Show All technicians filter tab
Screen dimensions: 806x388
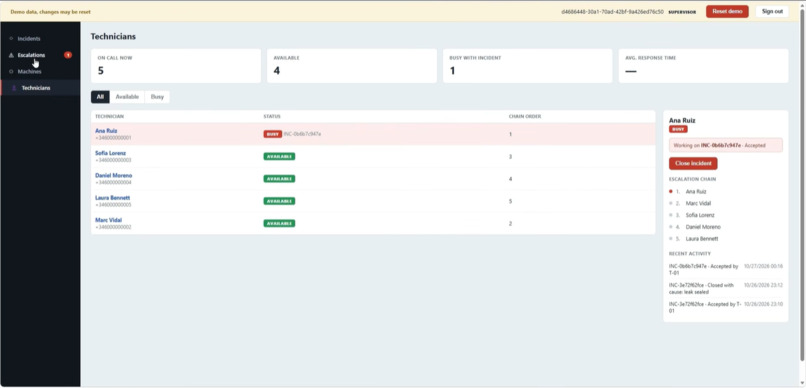pyautogui.click(x=100, y=97)
